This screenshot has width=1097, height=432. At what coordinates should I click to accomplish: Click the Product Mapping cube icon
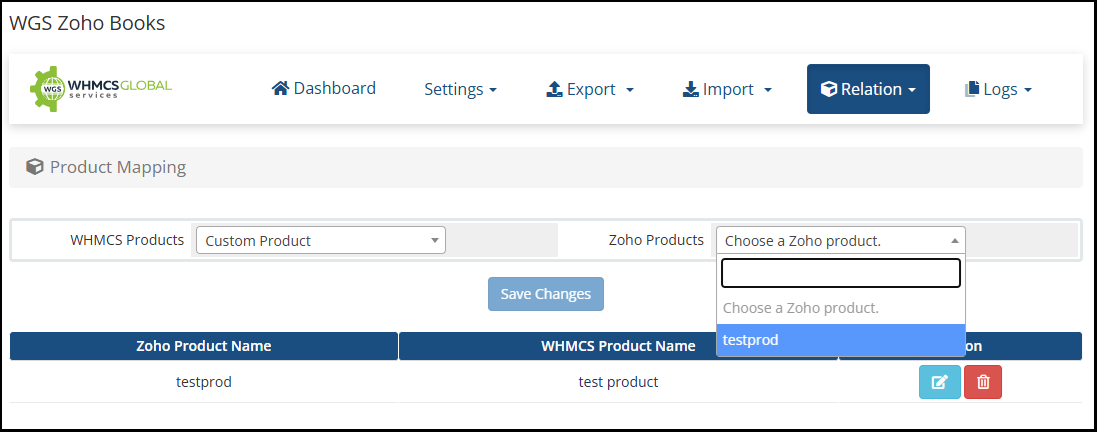pos(35,167)
